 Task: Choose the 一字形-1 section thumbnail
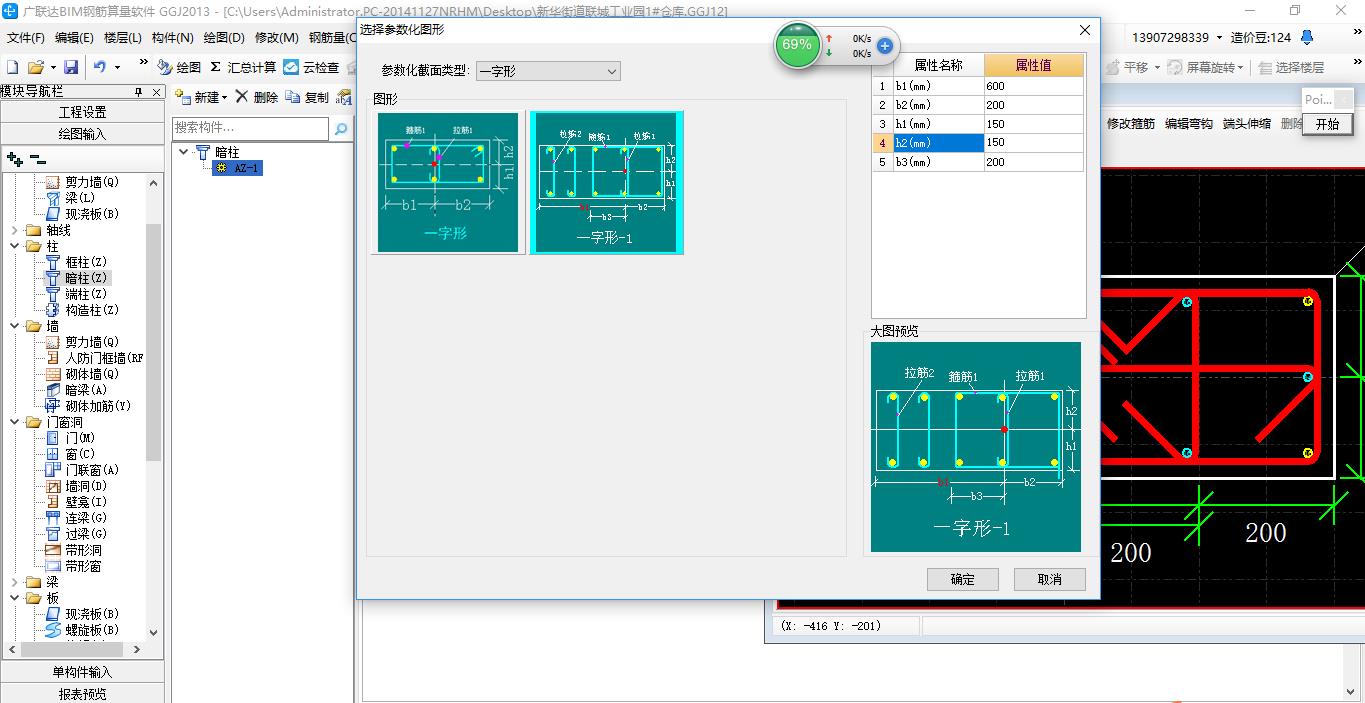[x=606, y=182]
